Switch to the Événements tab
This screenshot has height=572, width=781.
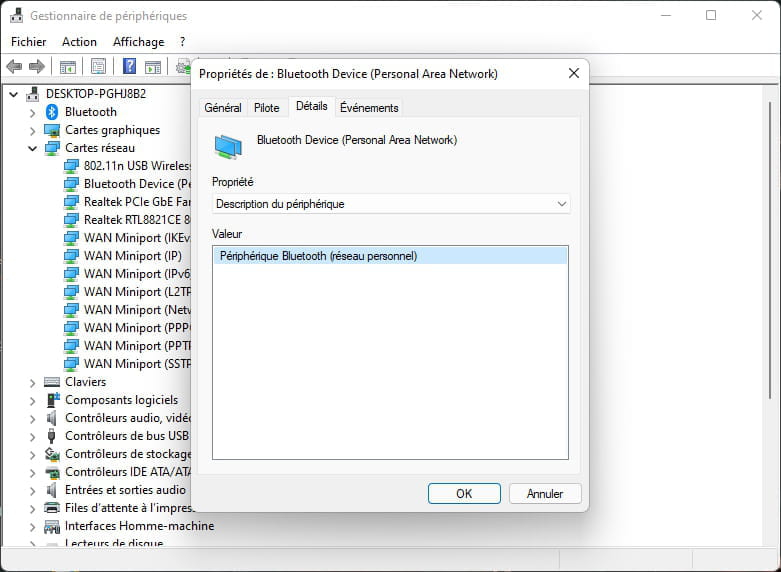coord(369,108)
